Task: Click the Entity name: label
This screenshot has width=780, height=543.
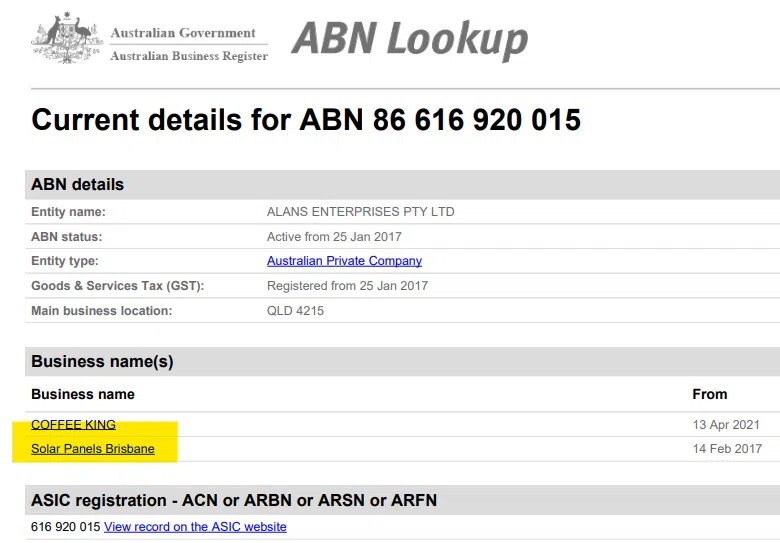Action: coord(68,212)
